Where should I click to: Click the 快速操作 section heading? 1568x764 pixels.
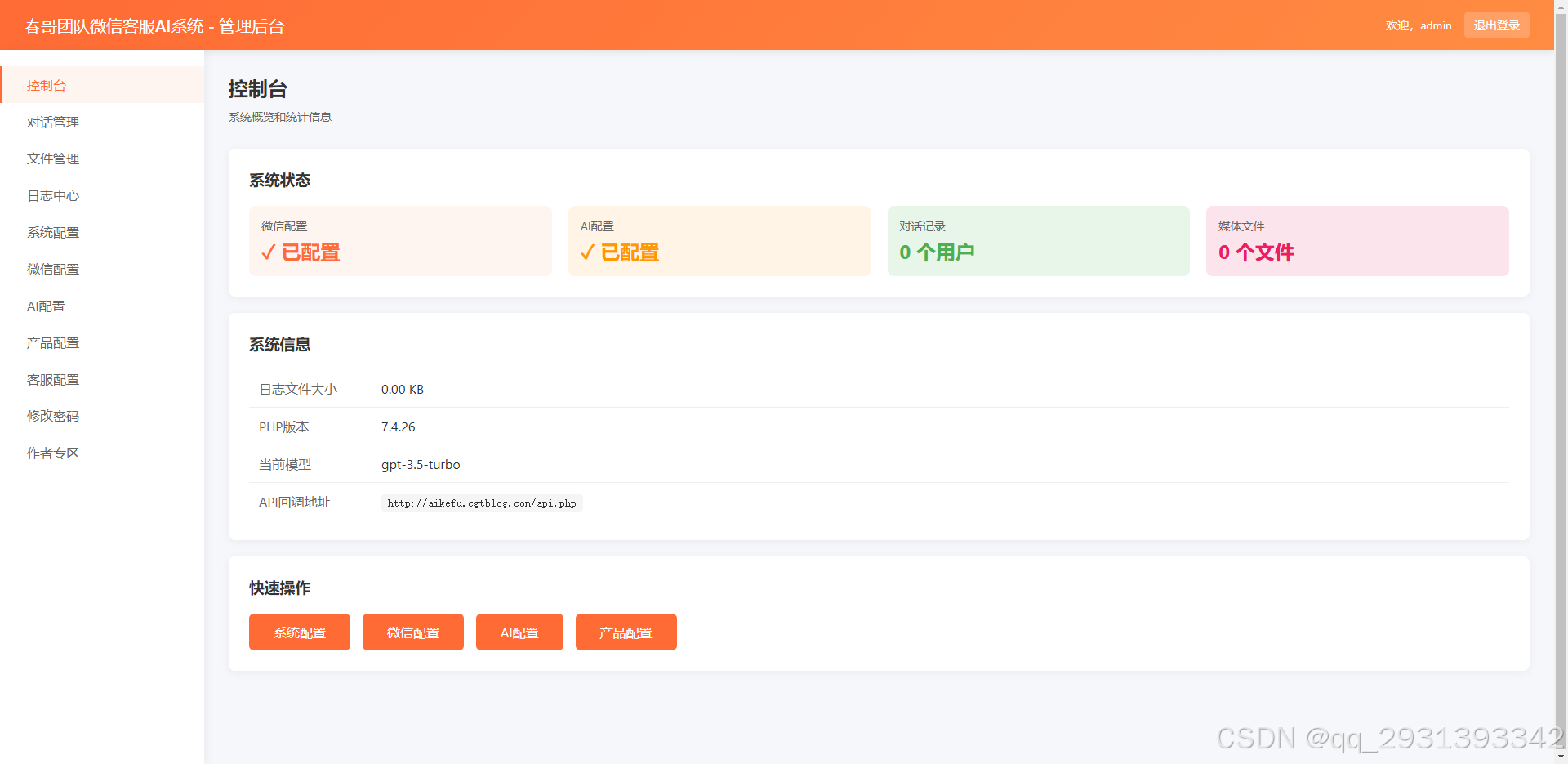pos(280,588)
